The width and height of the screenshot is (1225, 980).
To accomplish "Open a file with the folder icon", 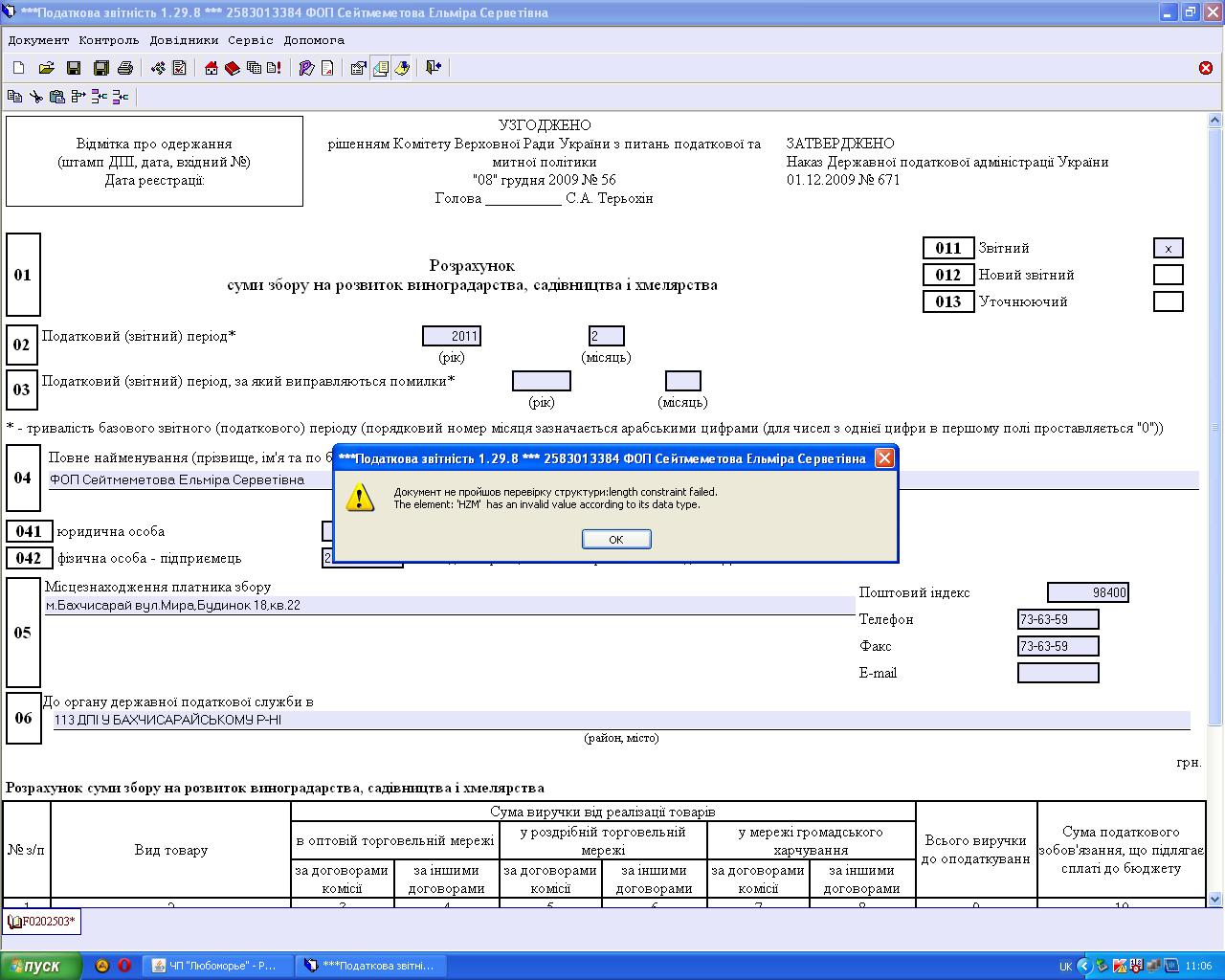I will (46, 68).
